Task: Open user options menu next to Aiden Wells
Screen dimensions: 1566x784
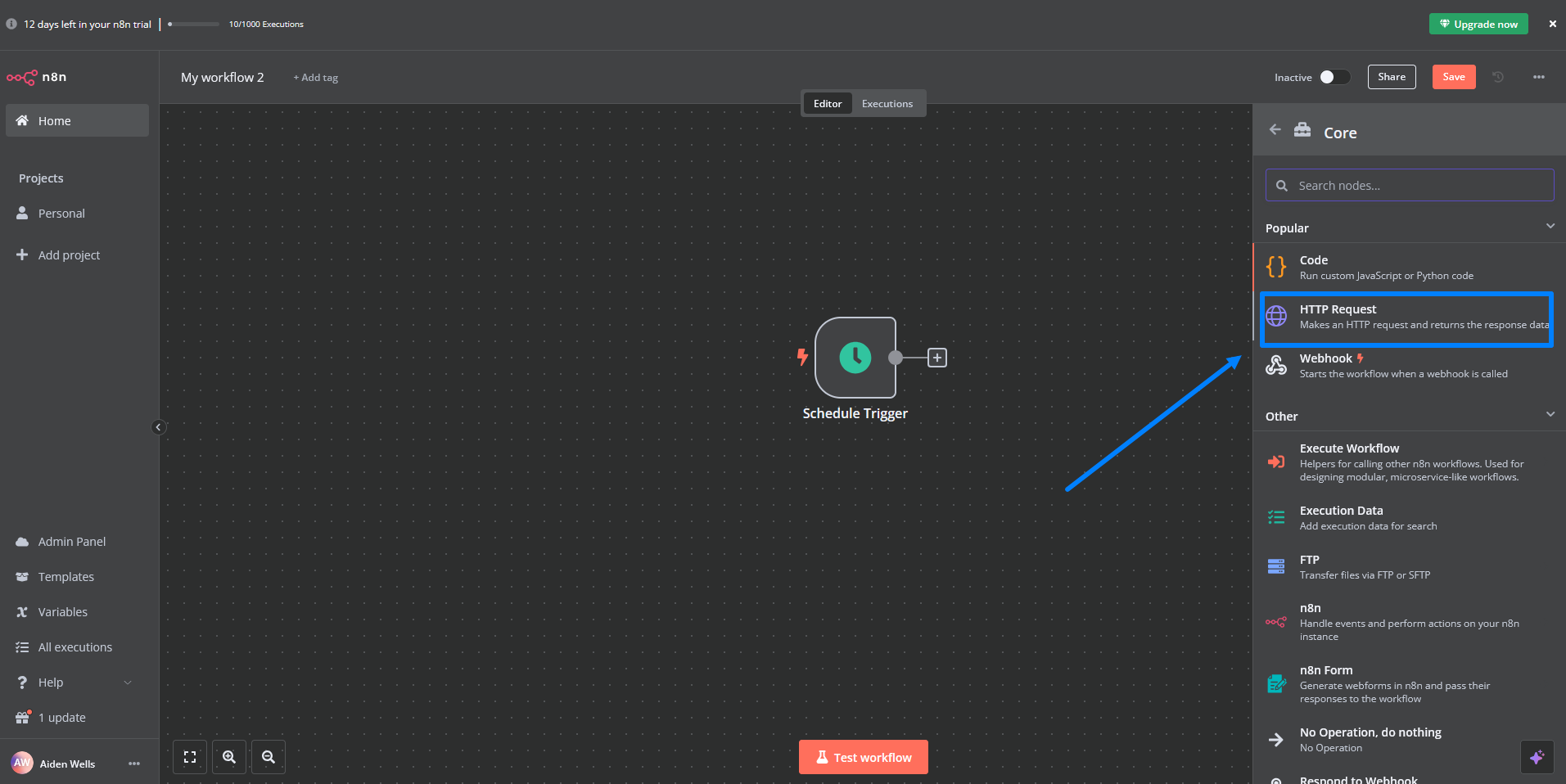Action: (x=134, y=764)
